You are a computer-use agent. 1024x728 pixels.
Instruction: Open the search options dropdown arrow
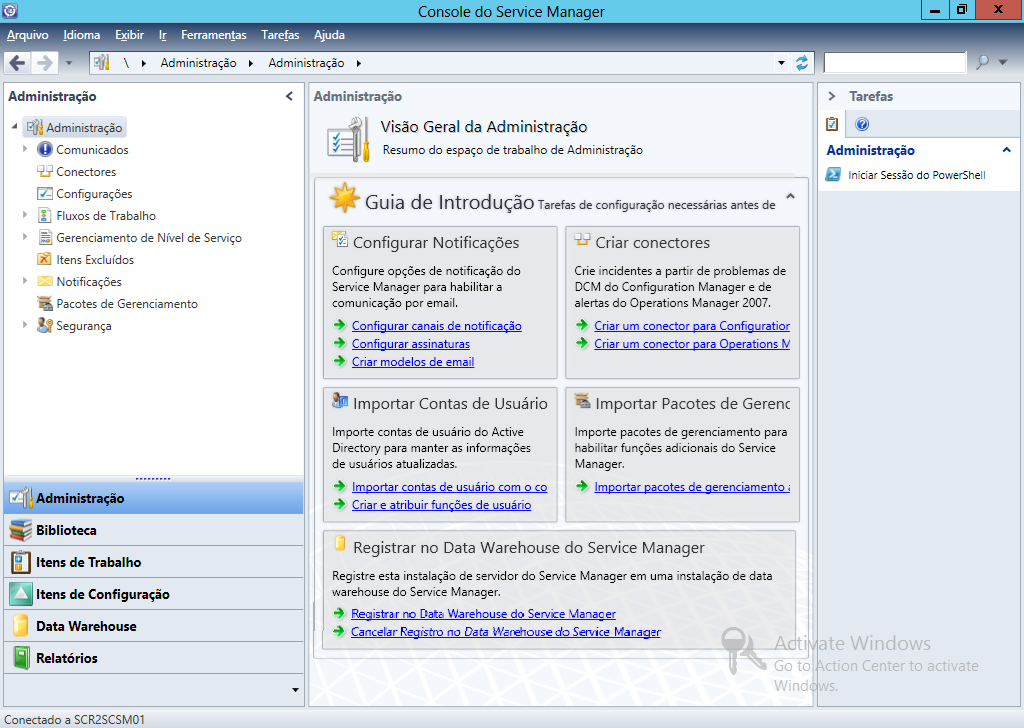[1003, 63]
